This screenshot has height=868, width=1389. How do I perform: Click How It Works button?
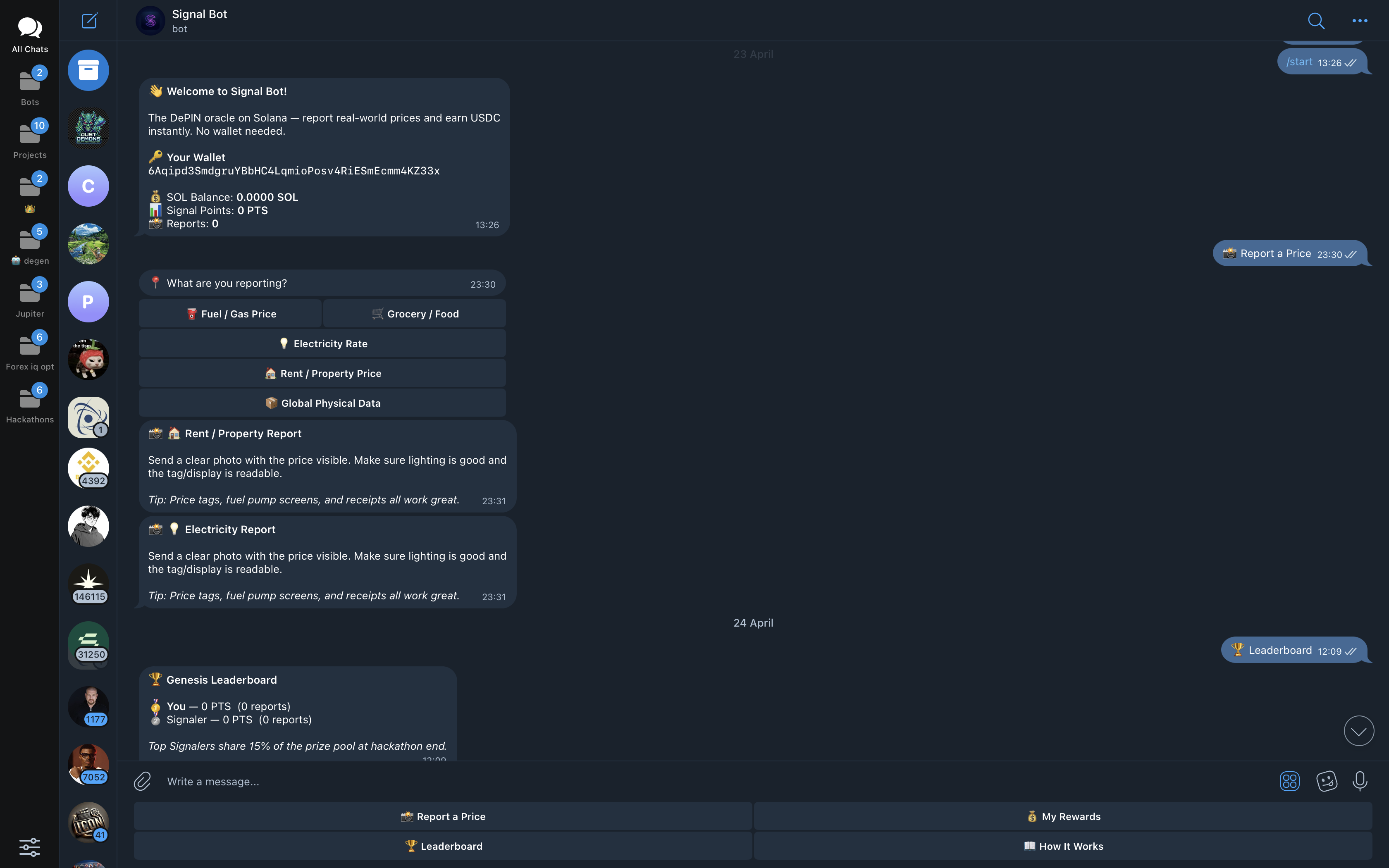pos(1063,846)
